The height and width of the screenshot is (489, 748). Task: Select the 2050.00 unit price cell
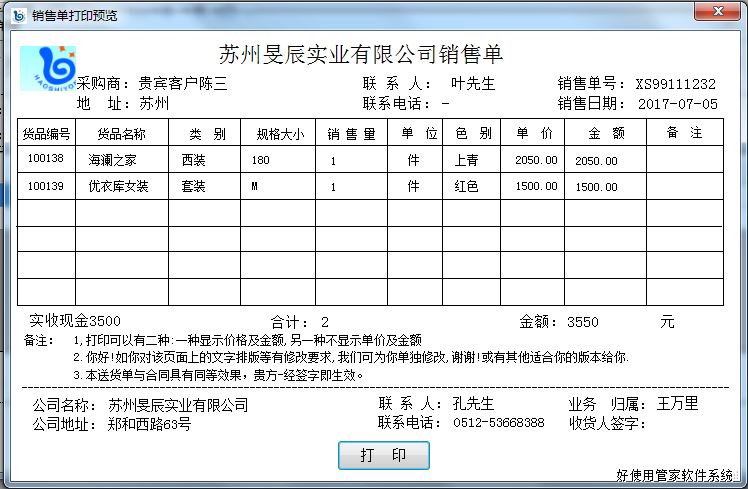coord(536,160)
